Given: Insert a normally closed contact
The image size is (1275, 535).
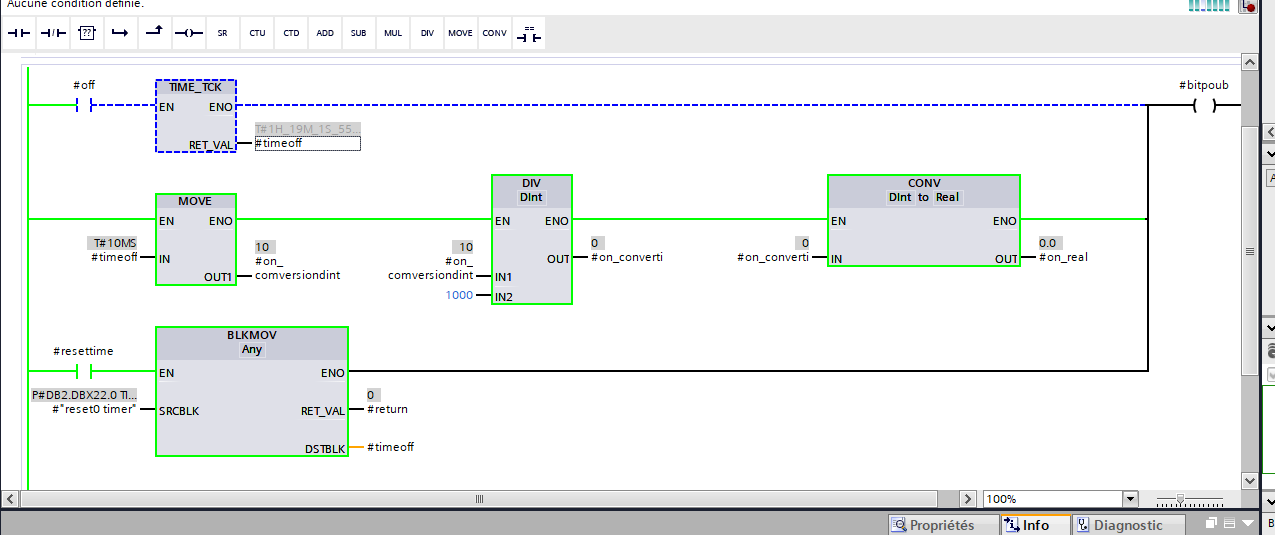Looking at the screenshot, I should tap(53, 33).
